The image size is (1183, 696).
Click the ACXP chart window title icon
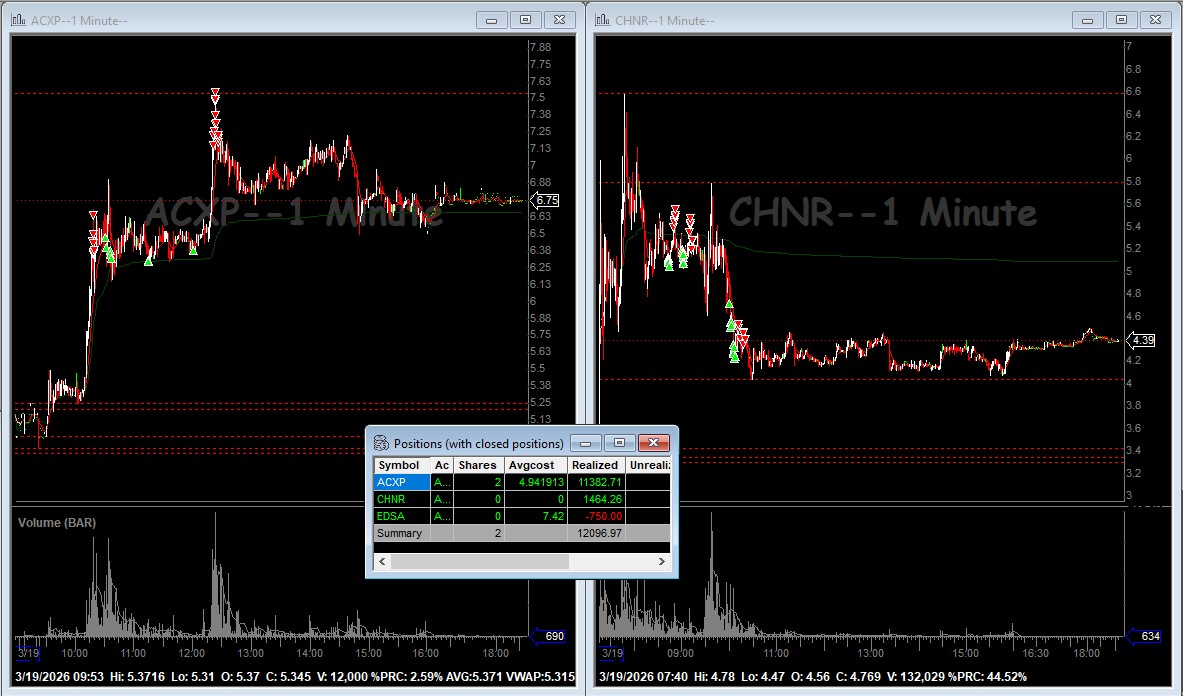click(19, 20)
